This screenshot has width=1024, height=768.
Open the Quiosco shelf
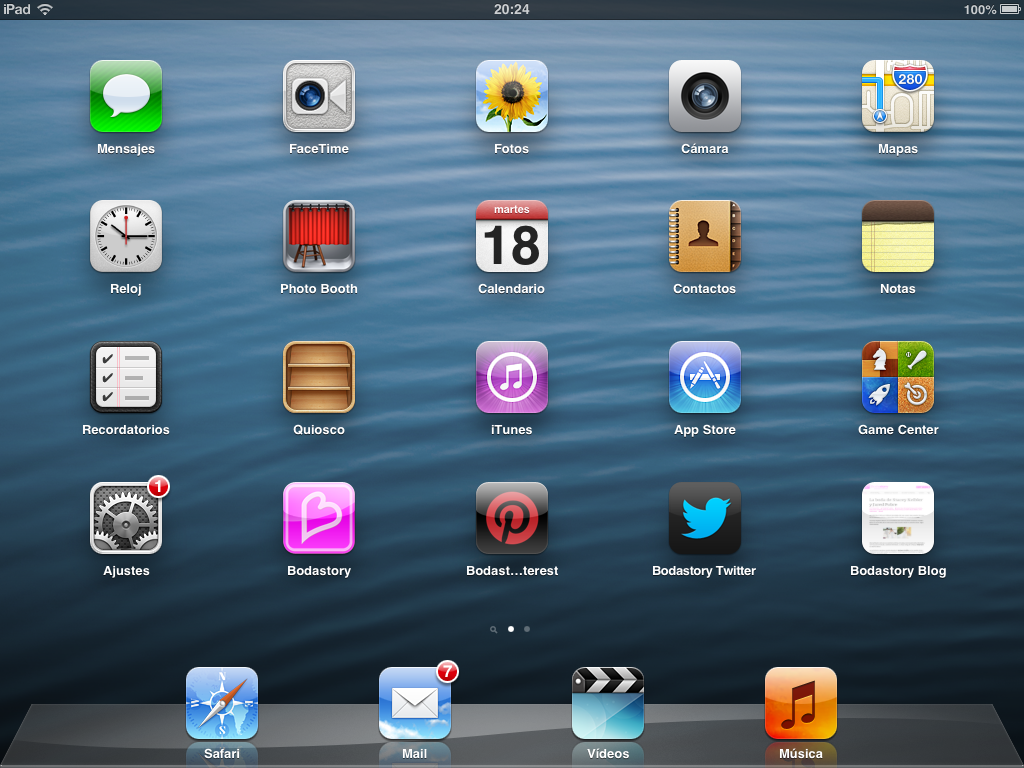[319, 377]
